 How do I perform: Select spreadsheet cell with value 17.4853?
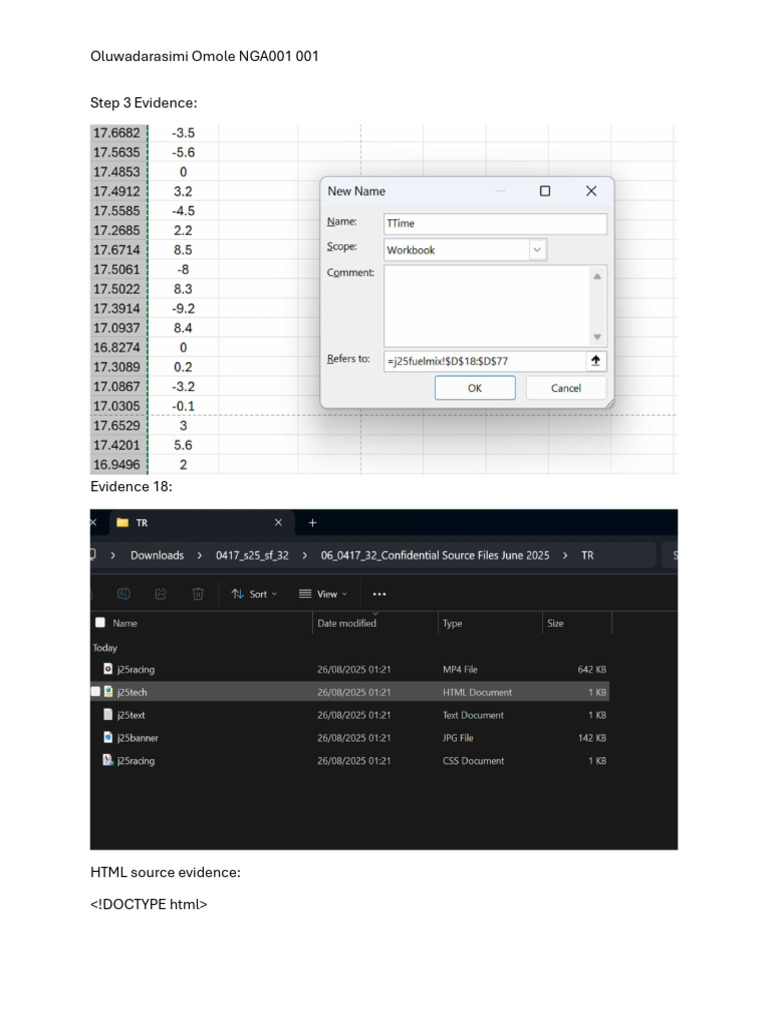pos(118,172)
